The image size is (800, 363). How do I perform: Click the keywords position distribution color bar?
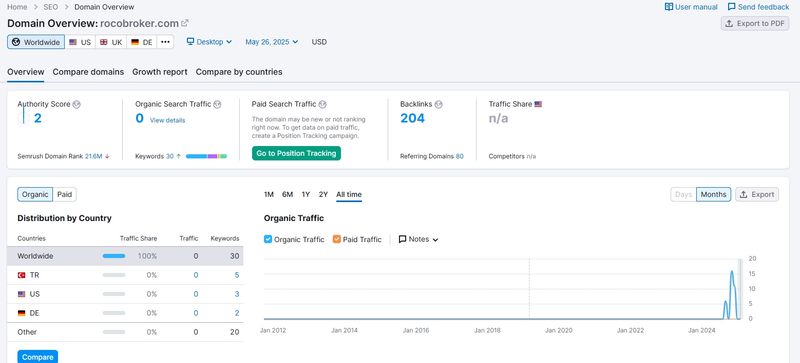[x=206, y=156]
